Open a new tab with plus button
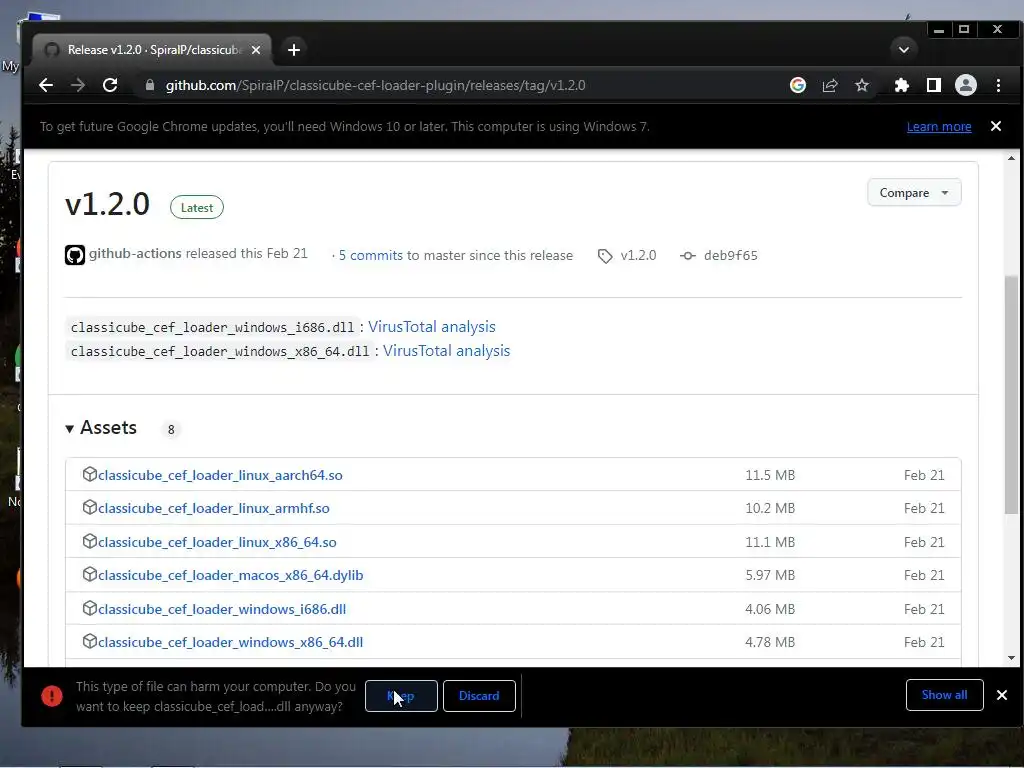This screenshot has width=1024, height=768. [x=294, y=50]
